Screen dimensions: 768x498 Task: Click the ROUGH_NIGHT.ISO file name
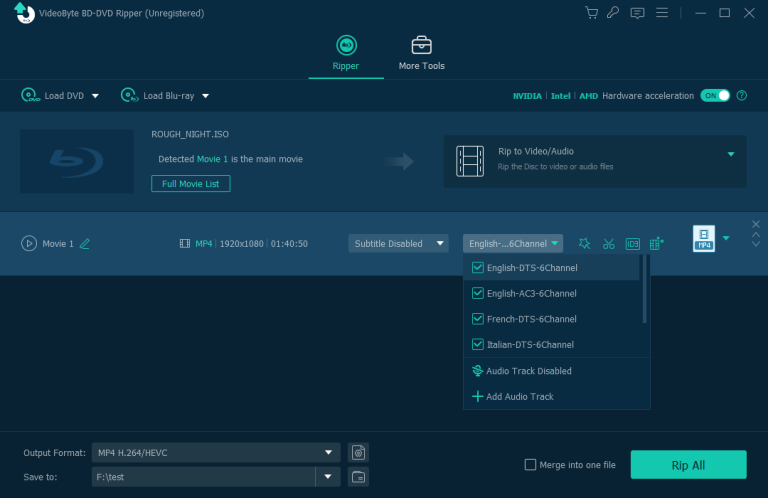(190, 134)
